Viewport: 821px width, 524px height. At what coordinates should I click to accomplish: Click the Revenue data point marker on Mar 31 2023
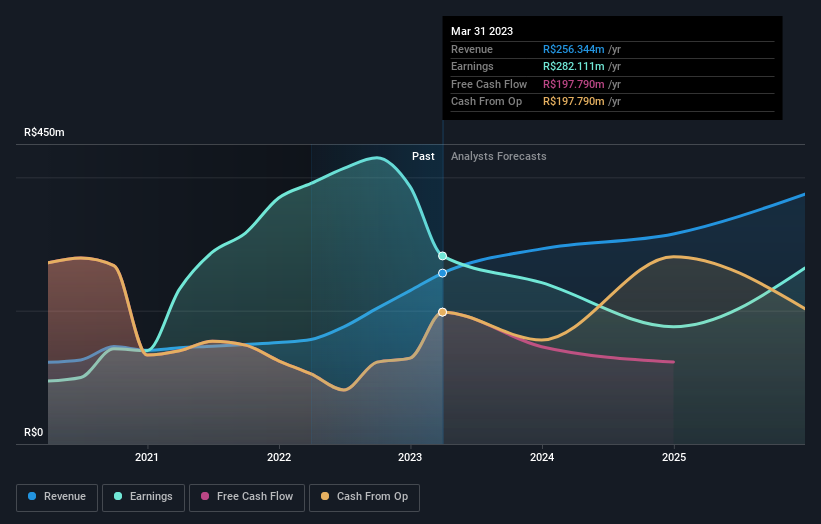point(442,273)
